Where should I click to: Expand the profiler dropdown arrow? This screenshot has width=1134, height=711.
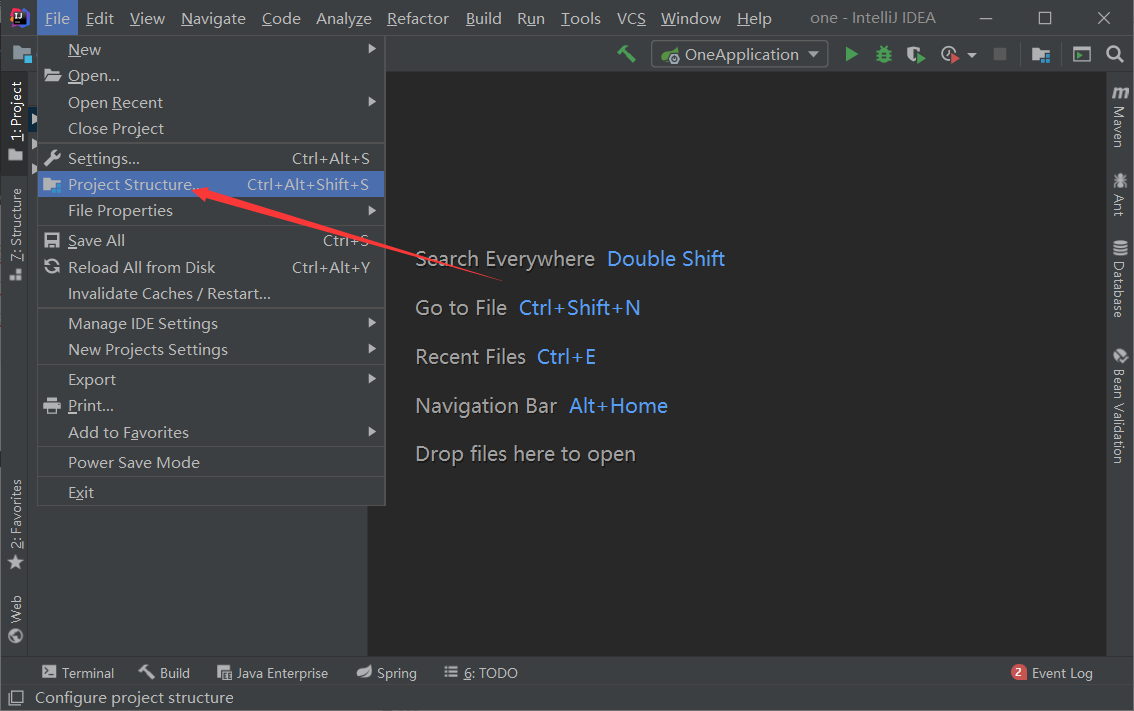pos(972,55)
